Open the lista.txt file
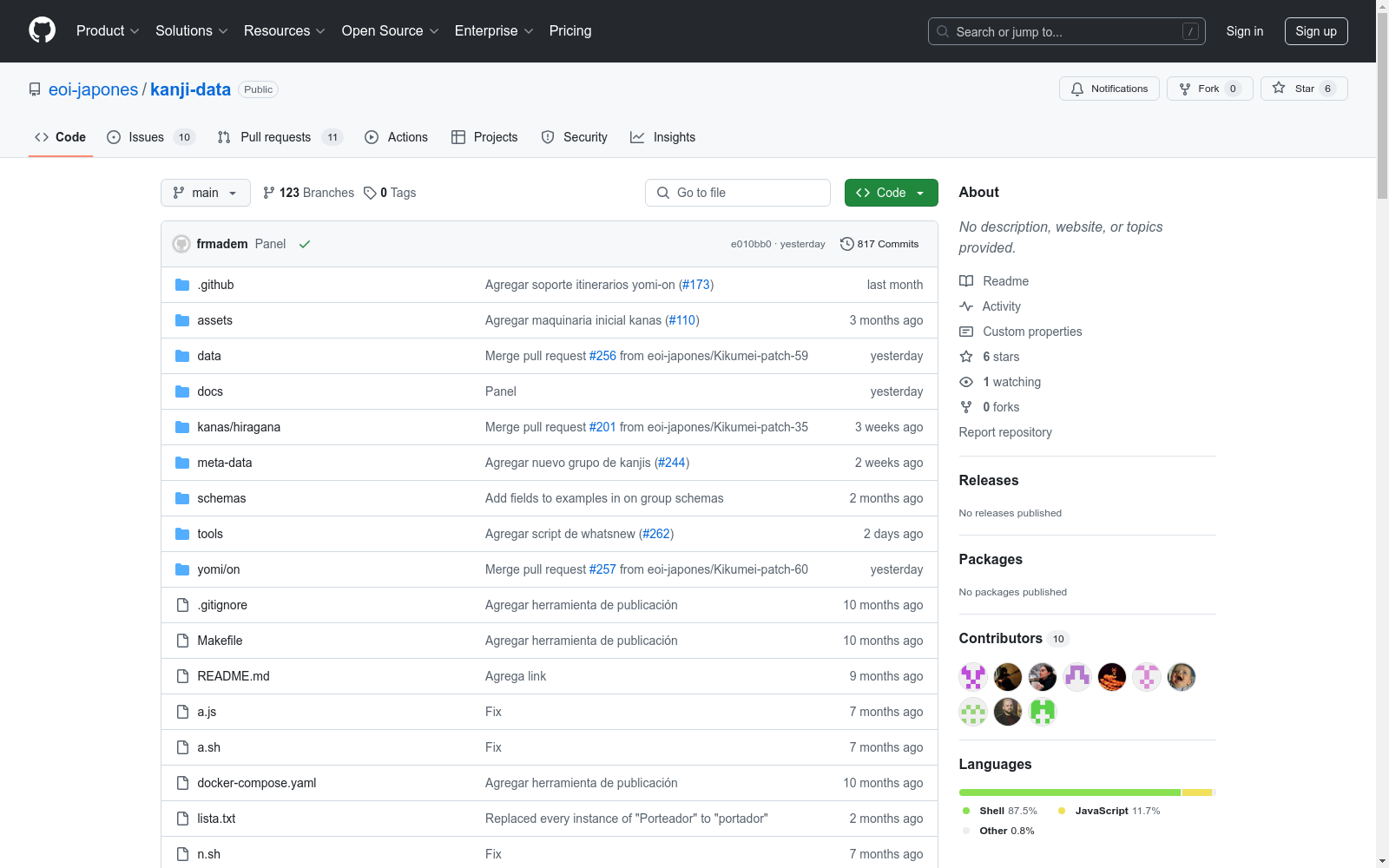1389x868 pixels. coord(216,819)
